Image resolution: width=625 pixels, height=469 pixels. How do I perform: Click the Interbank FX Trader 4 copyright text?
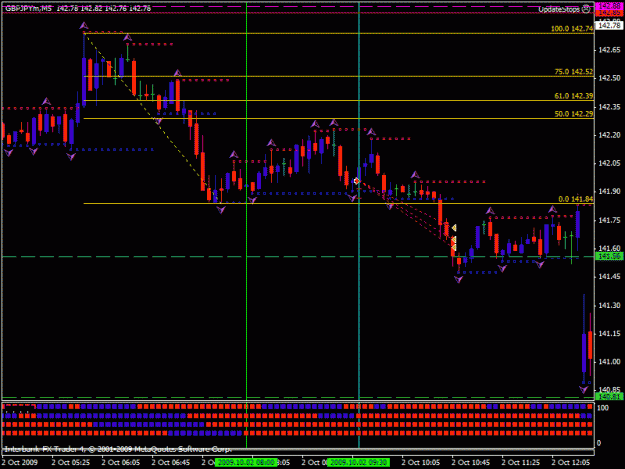[x=118, y=449]
